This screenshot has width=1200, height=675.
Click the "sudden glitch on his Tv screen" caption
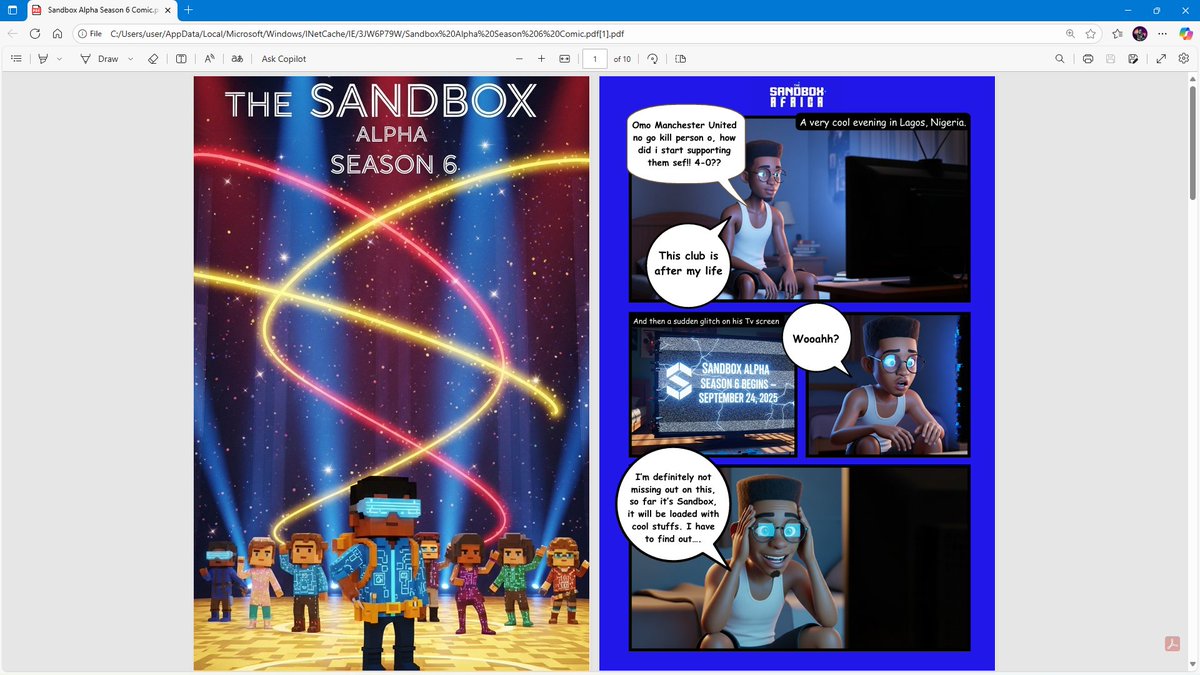pos(706,321)
